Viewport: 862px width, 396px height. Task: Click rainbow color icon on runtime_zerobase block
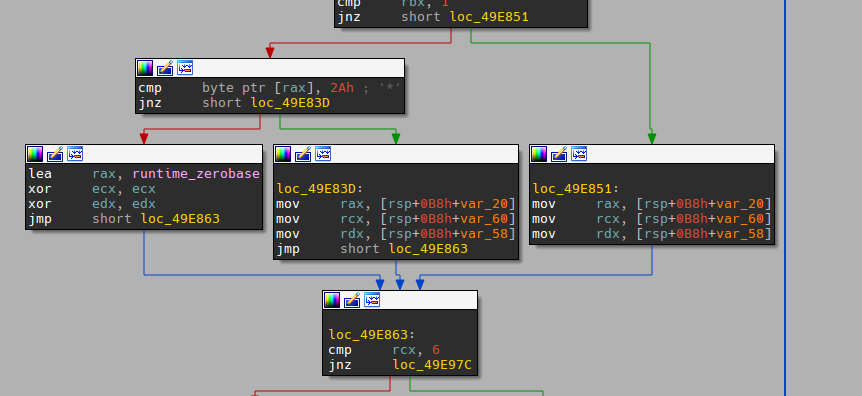(35, 154)
